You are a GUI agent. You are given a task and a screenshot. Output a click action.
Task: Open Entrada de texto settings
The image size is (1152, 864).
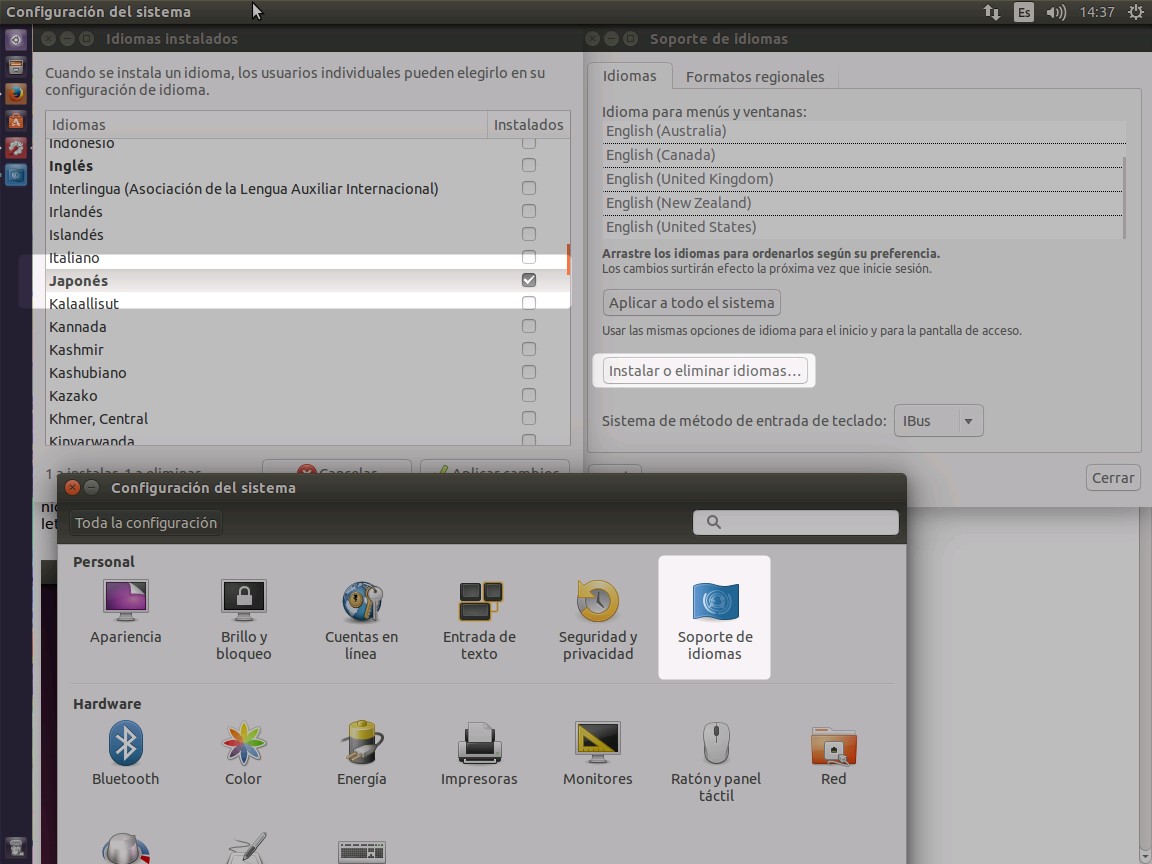[479, 619]
